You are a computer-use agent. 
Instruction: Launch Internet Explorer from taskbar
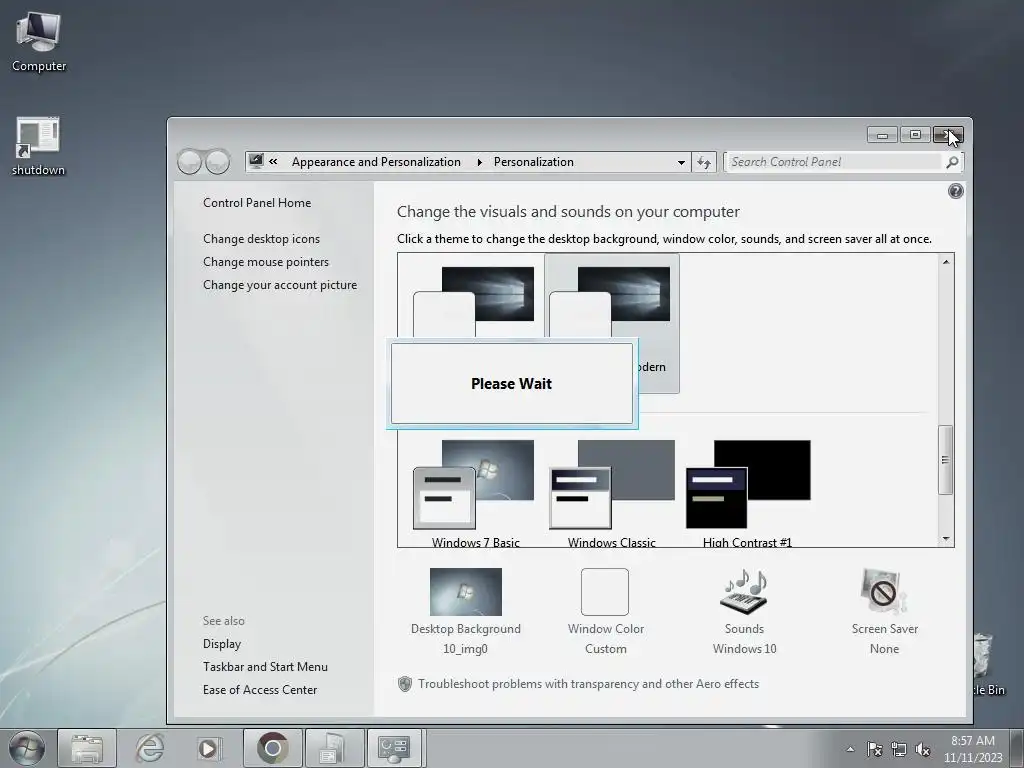coord(149,748)
